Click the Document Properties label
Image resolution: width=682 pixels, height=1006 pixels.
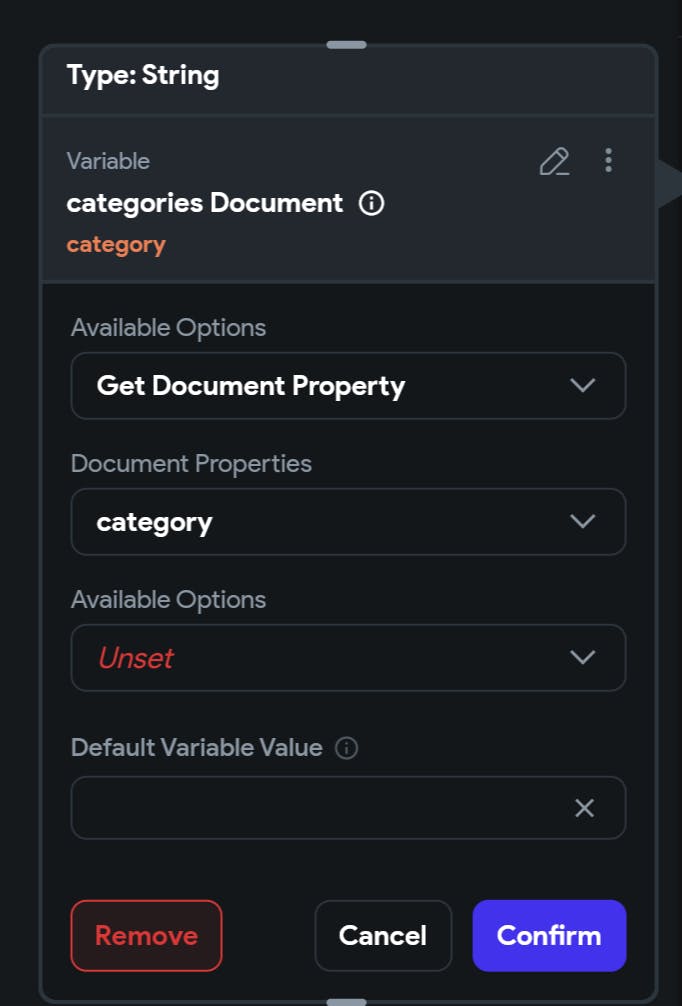point(191,464)
